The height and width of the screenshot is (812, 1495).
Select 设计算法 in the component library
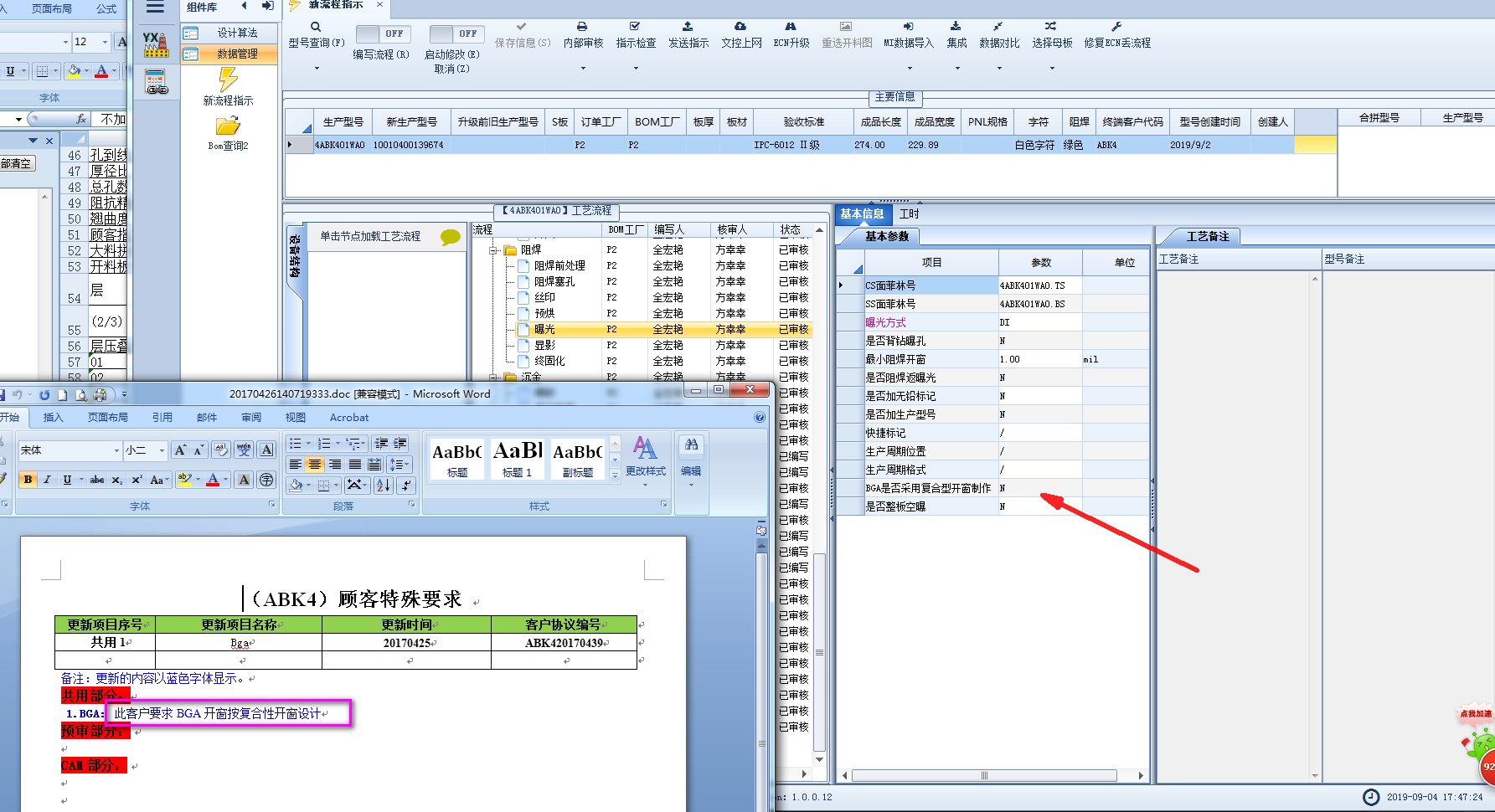pyautogui.click(x=229, y=33)
